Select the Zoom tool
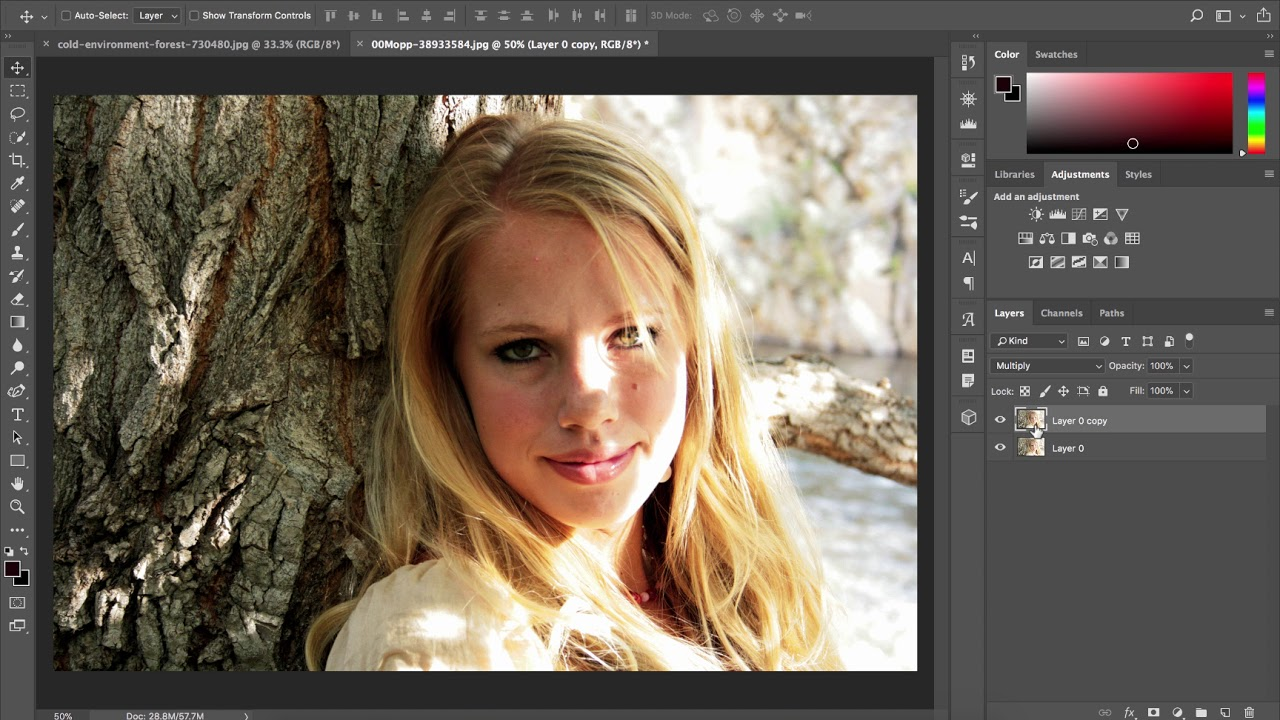The height and width of the screenshot is (720, 1280). point(16,507)
